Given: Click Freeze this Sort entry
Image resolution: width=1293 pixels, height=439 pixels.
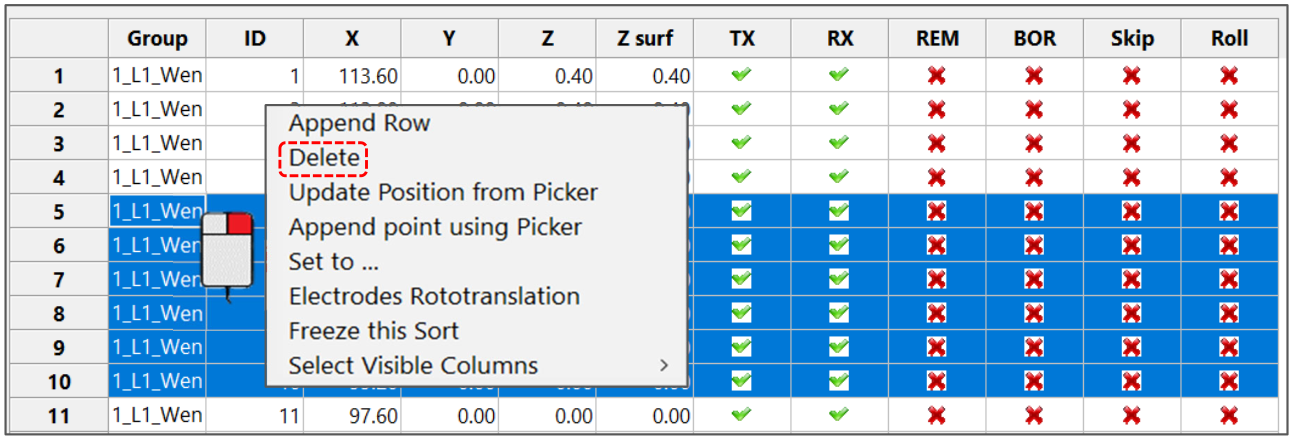Looking at the screenshot, I should (374, 331).
